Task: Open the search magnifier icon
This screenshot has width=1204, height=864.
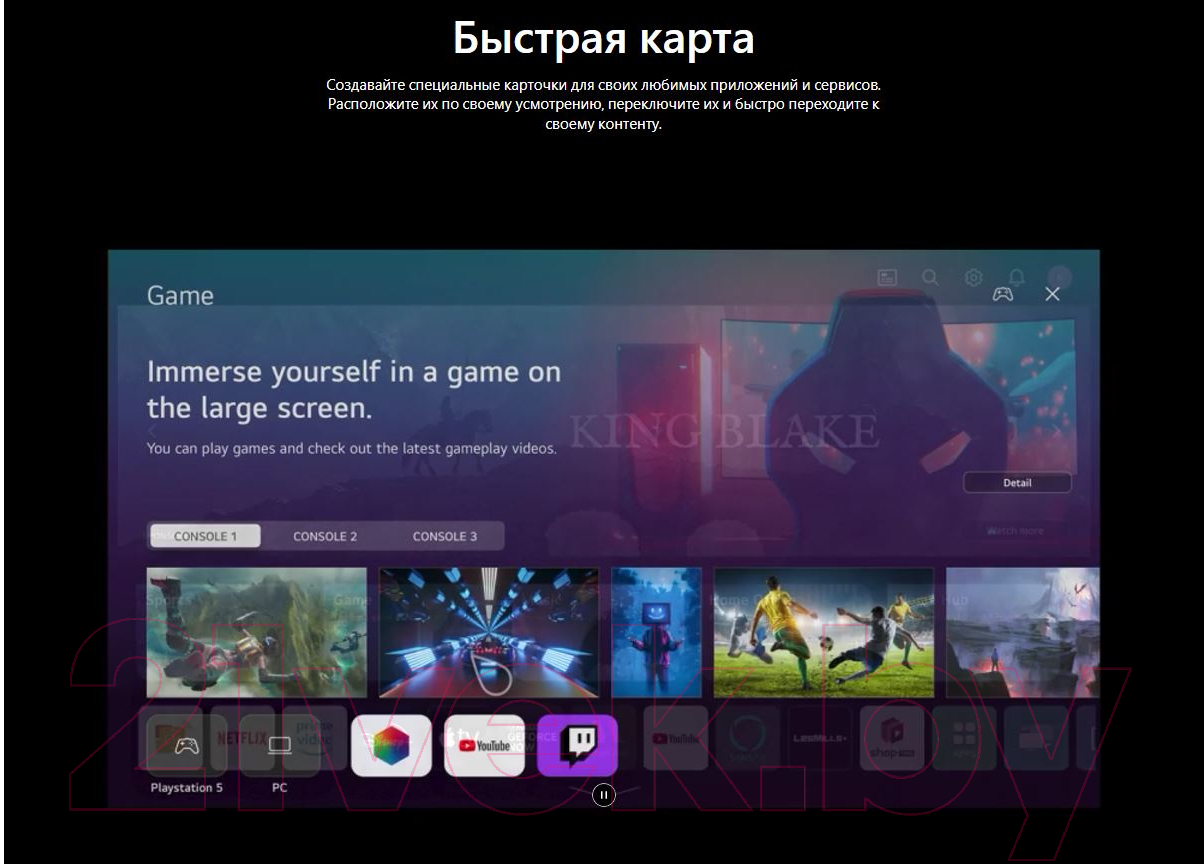Action: [x=930, y=278]
